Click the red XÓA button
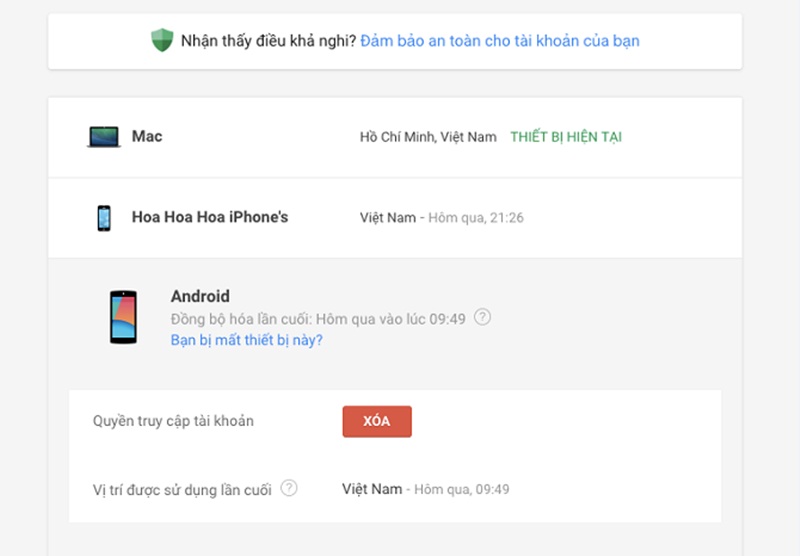Screen dimensions: 800x556 pyautogui.click(x=377, y=421)
